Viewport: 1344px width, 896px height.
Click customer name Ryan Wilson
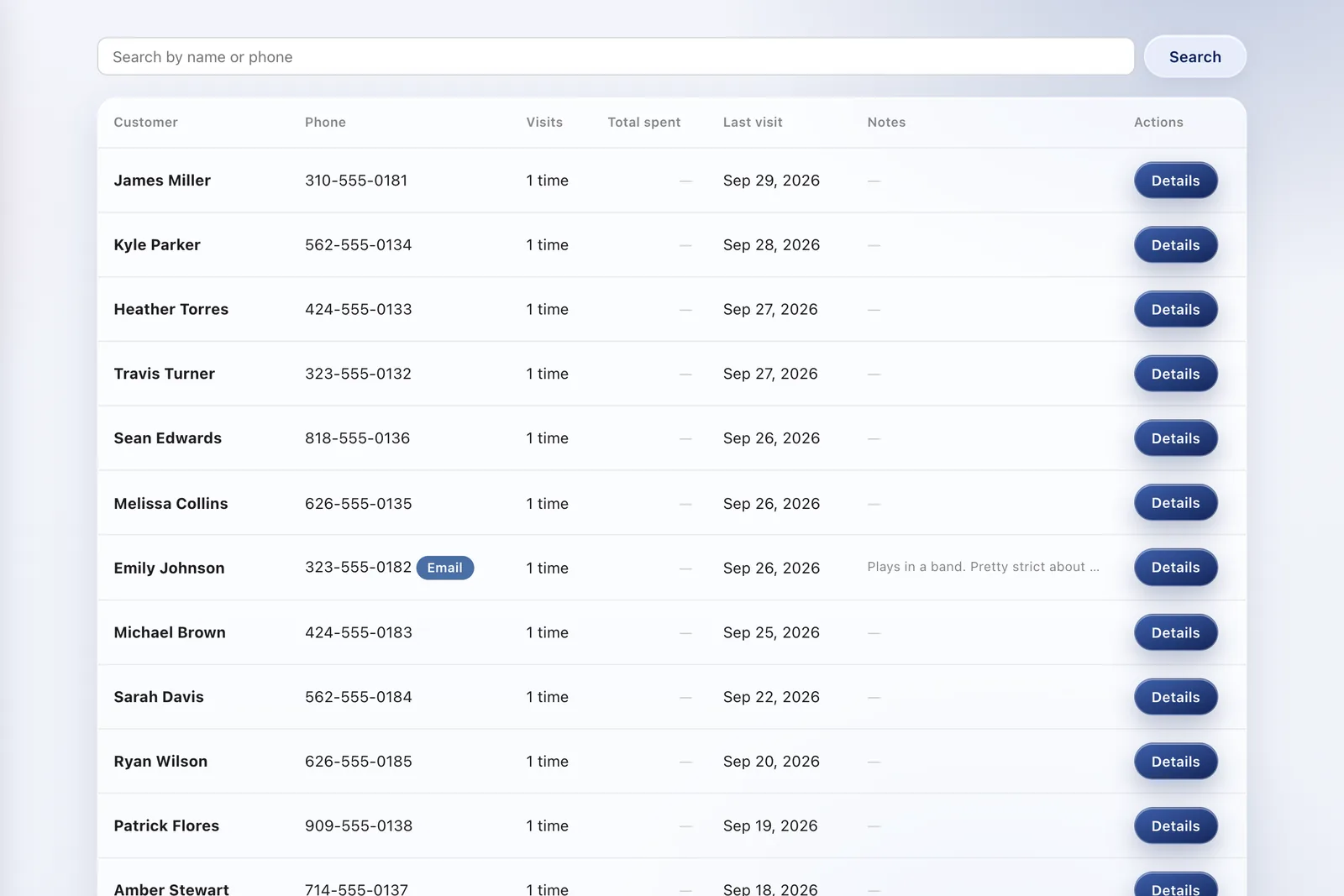coord(160,762)
